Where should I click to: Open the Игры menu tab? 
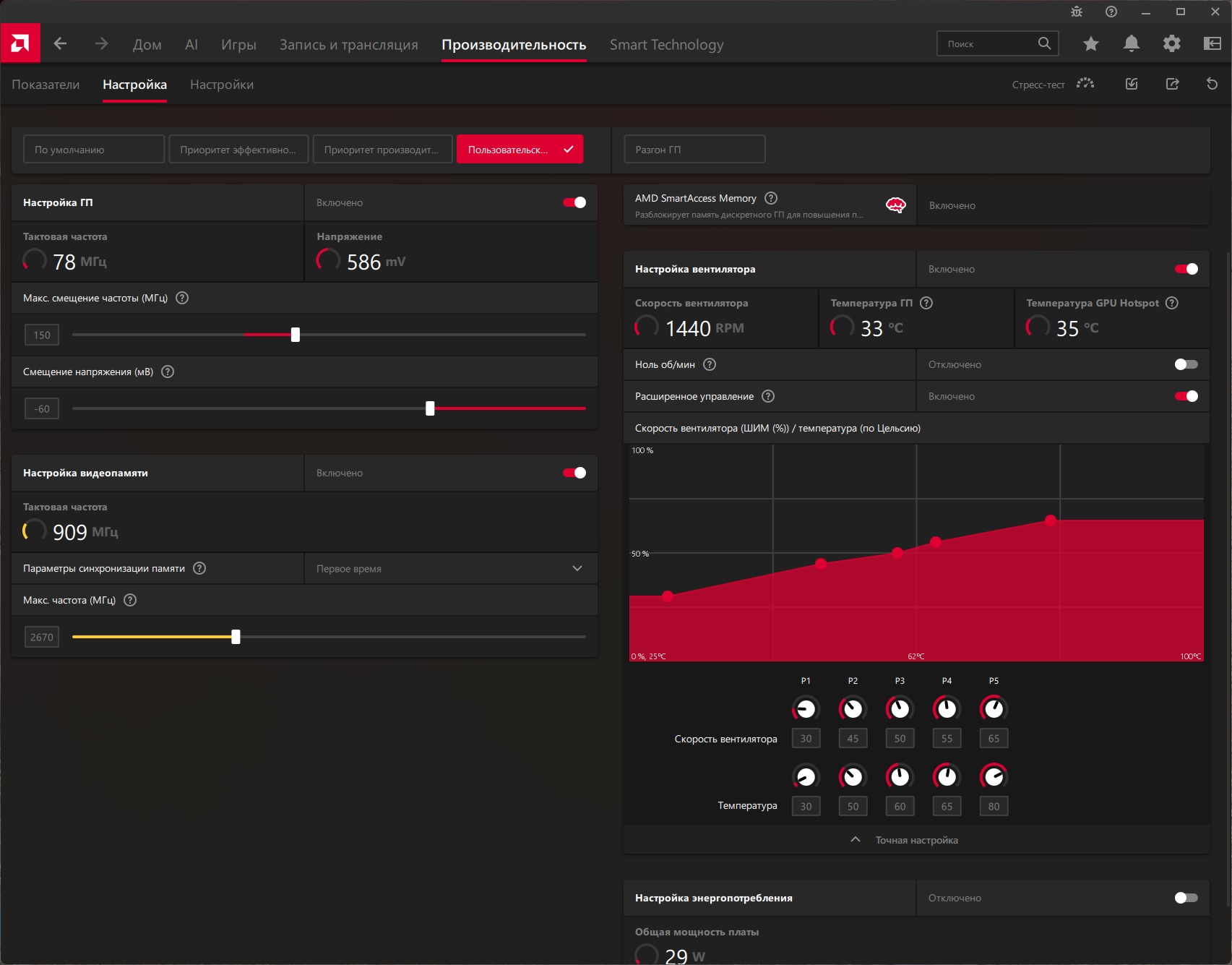point(238,45)
